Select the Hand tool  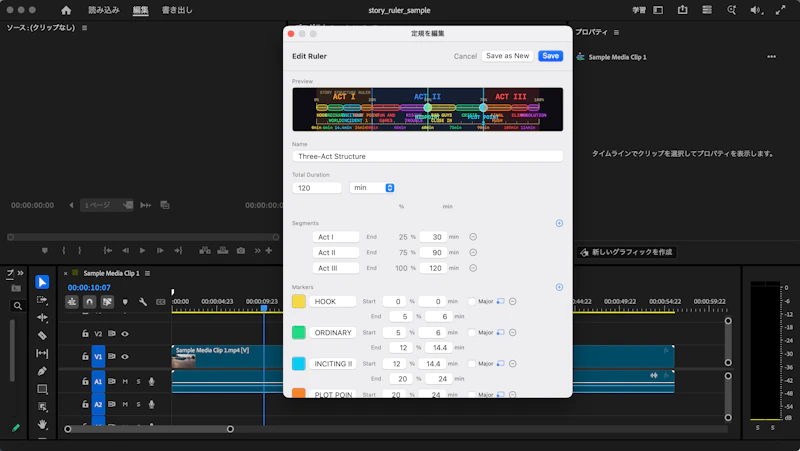(42, 424)
